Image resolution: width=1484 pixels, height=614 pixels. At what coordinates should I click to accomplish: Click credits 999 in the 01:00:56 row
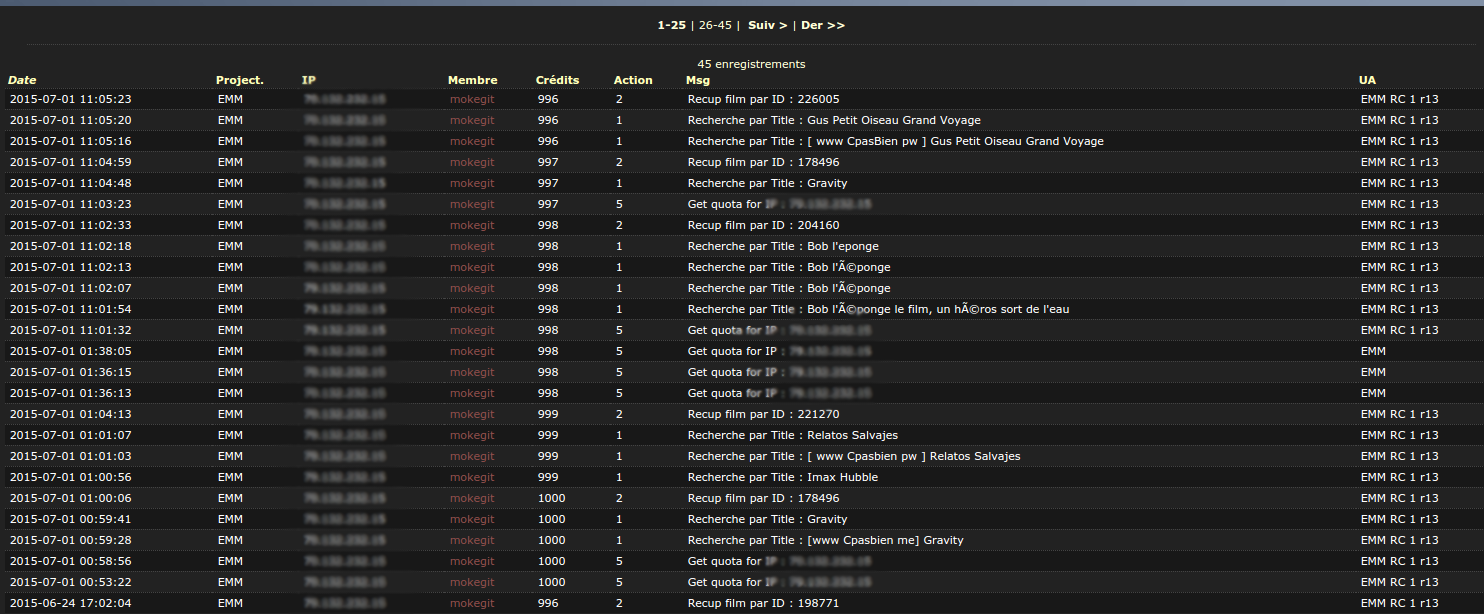[548, 477]
